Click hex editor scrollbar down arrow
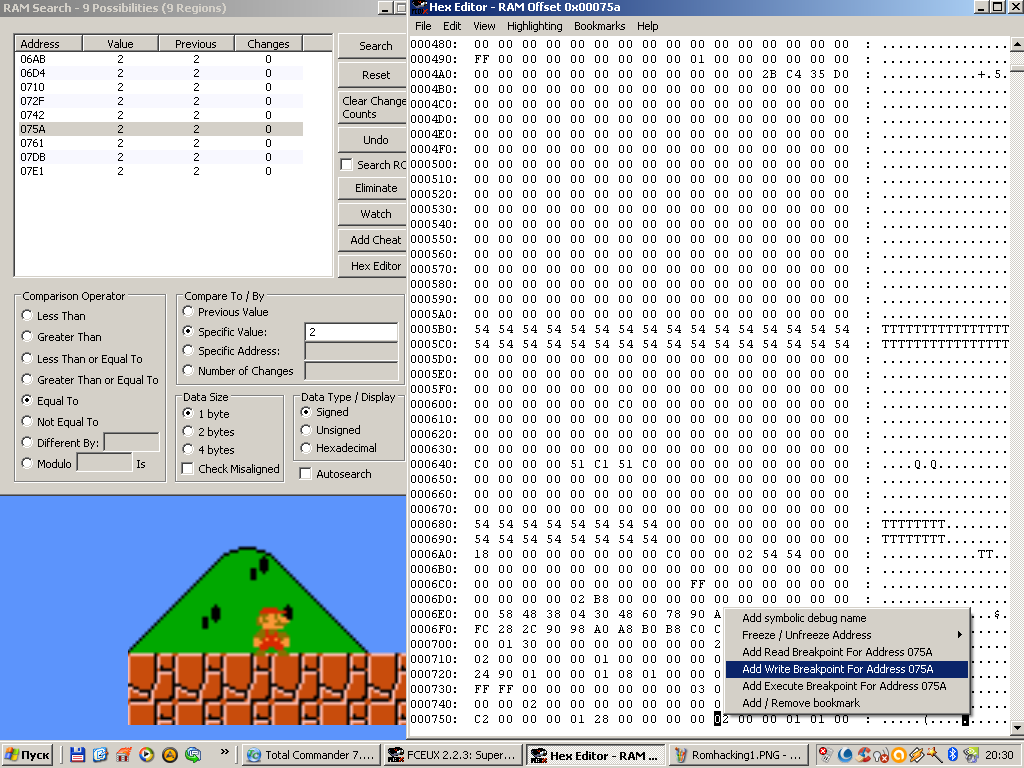Screen dimensions: 1024x768 [x=1017, y=727]
